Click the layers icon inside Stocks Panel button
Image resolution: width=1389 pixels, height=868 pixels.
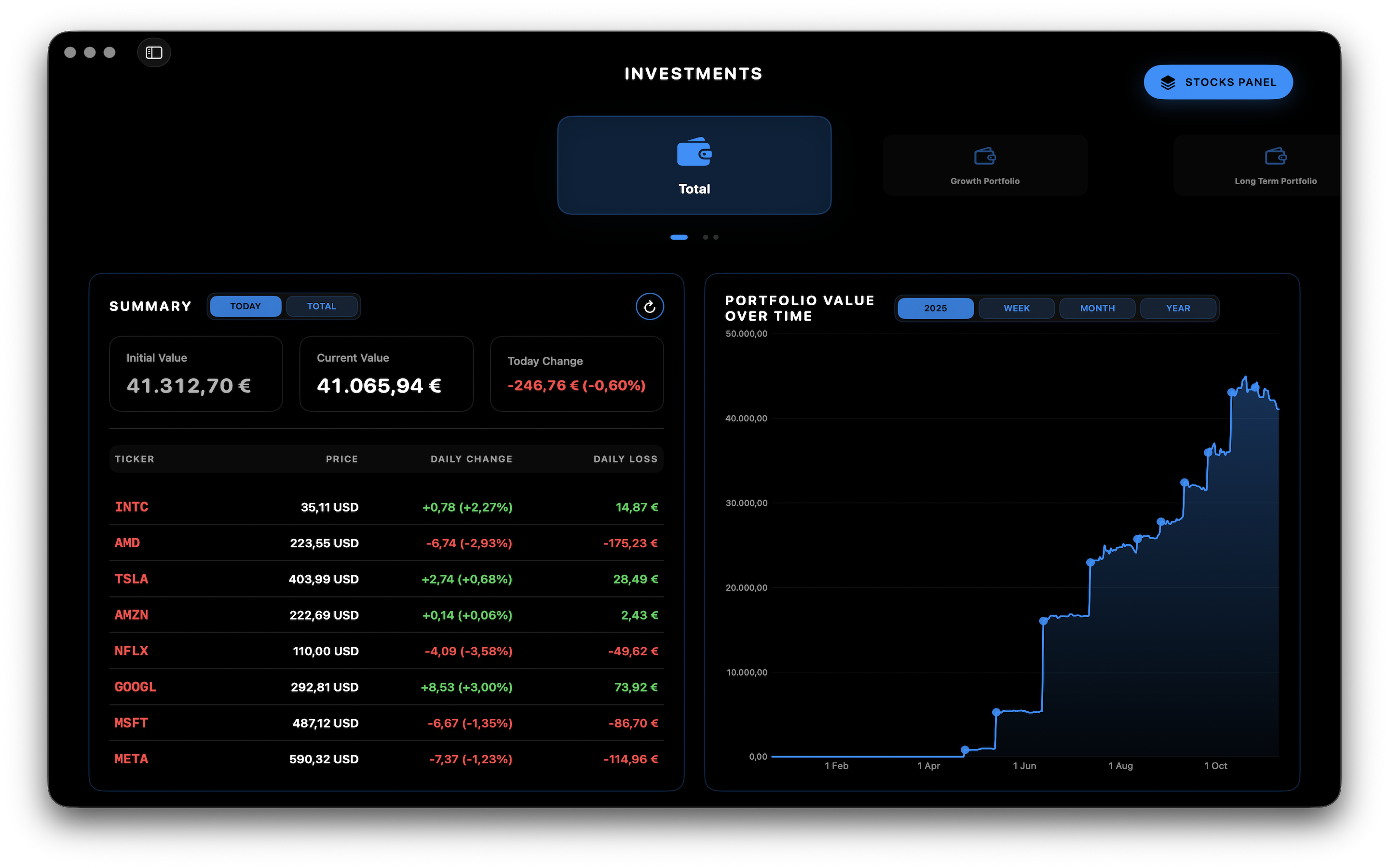coord(1168,81)
